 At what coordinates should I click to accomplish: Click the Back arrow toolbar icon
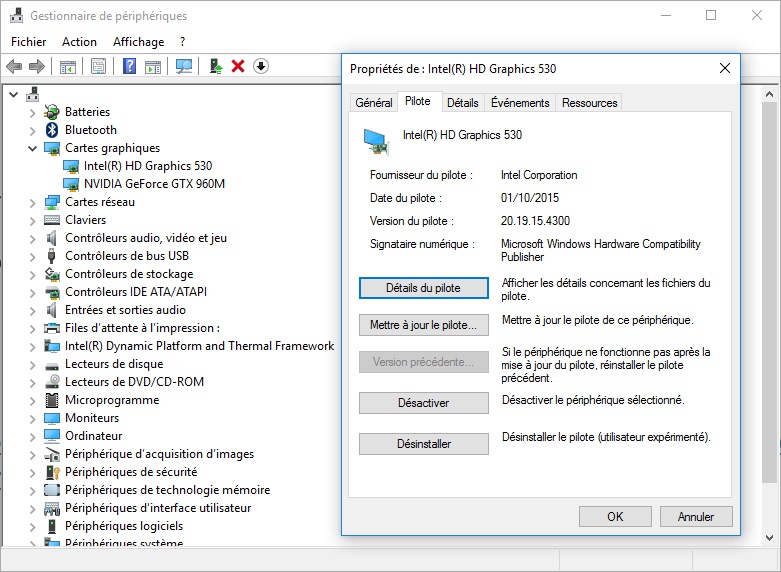coord(14,66)
